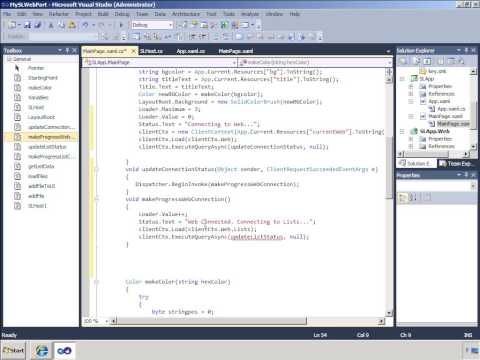Click the Copy toolbar icon
The height and width of the screenshot is (360, 480).
click(x=62, y=25)
